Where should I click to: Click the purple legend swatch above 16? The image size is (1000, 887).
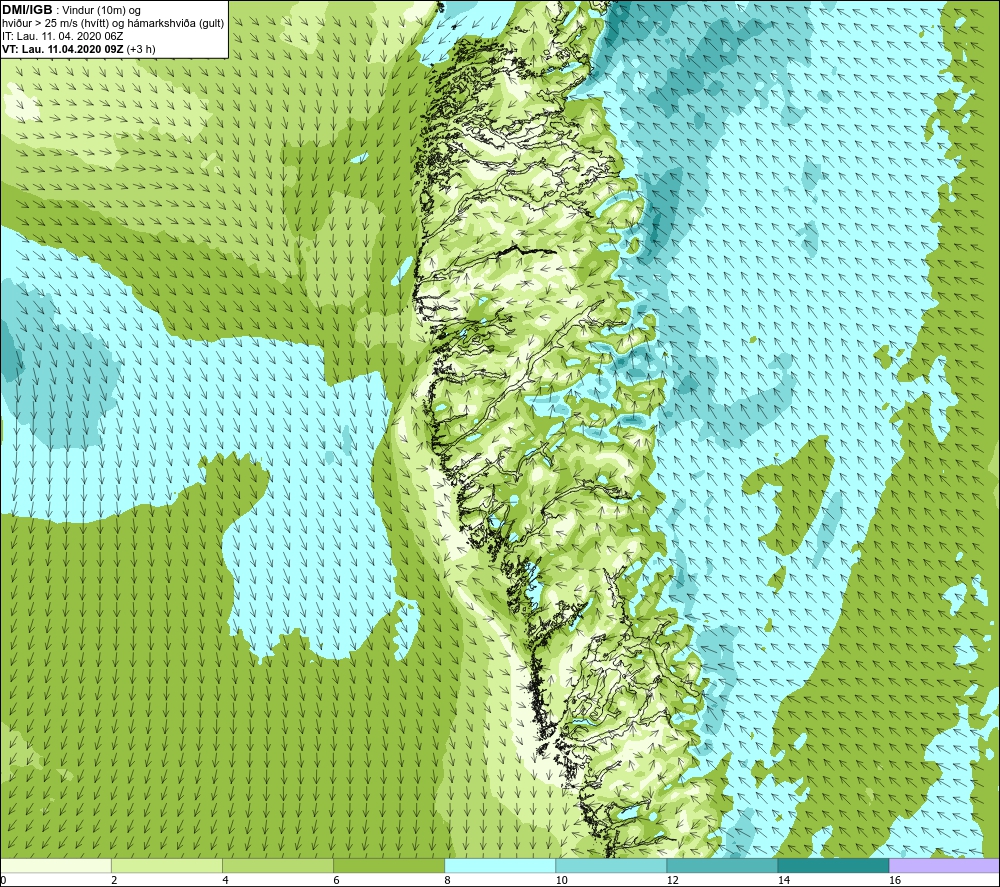coord(944,865)
